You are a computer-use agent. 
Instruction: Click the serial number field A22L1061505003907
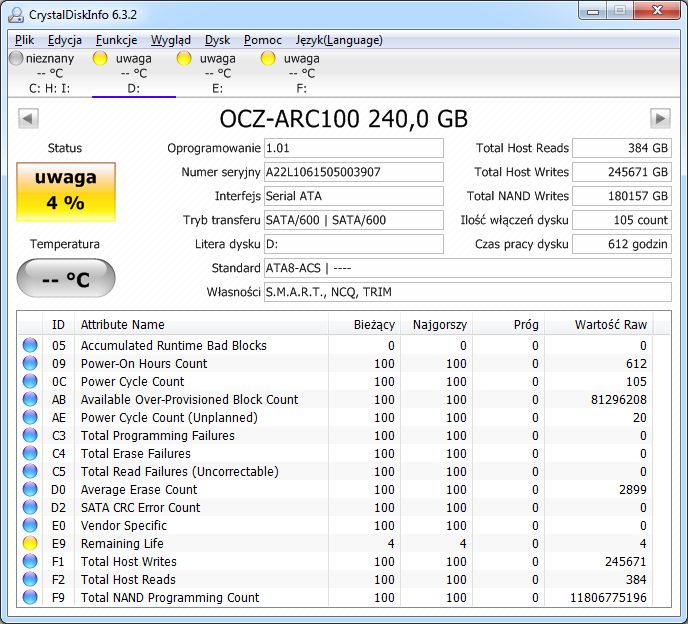point(354,172)
